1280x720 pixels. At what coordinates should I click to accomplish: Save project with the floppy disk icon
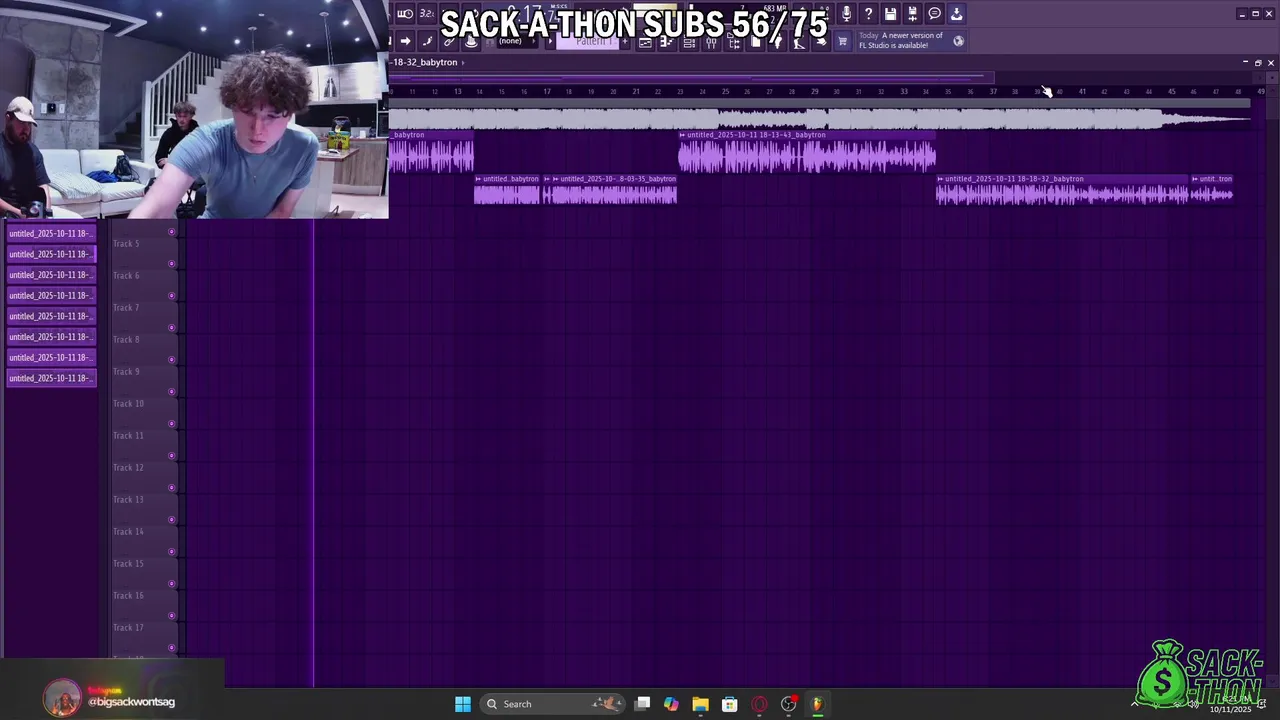point(890,14)
